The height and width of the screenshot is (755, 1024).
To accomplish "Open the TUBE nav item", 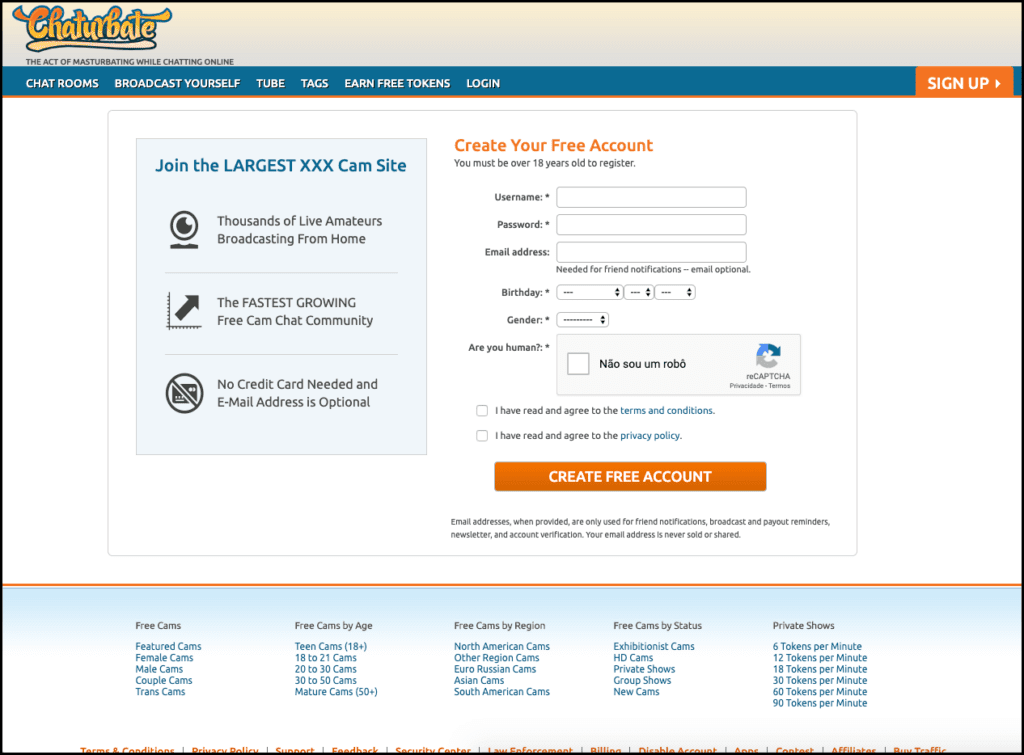I will [270, 84].
